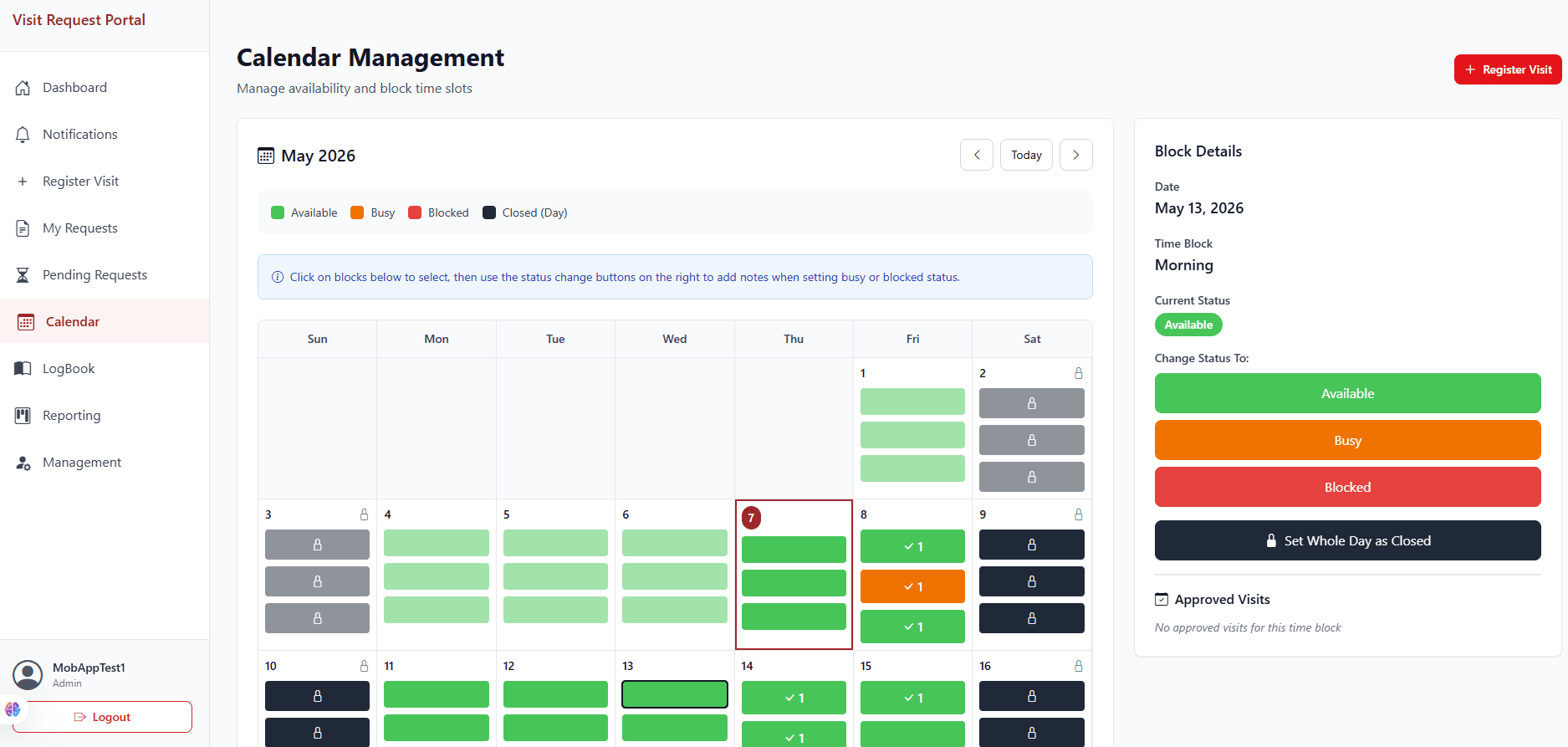
Task: Click the lock icon on the May 16 date header
Action: [1079, 666]
